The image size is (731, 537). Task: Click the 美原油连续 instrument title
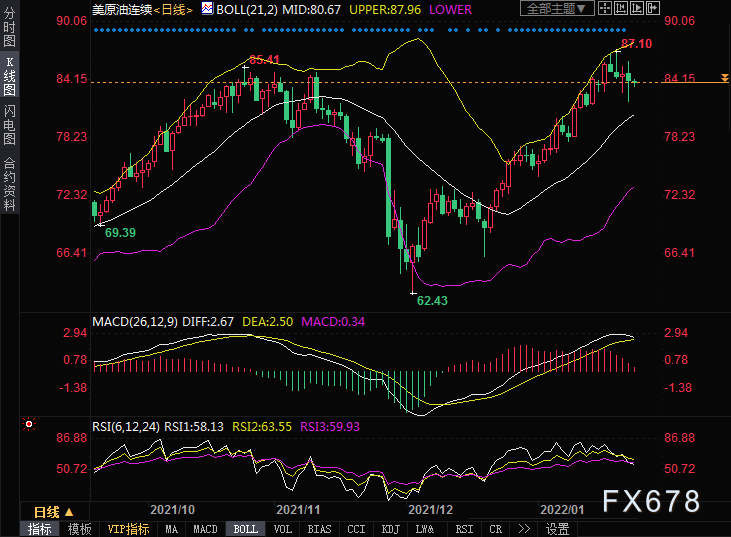[x=122, y=10]
